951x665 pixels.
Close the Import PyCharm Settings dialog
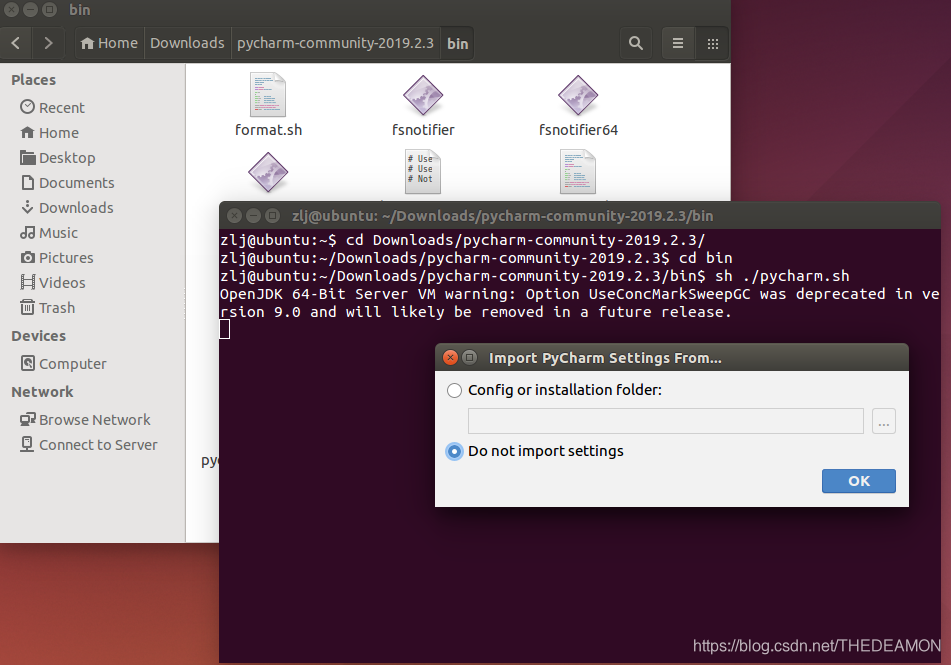(x=451, y=357)
